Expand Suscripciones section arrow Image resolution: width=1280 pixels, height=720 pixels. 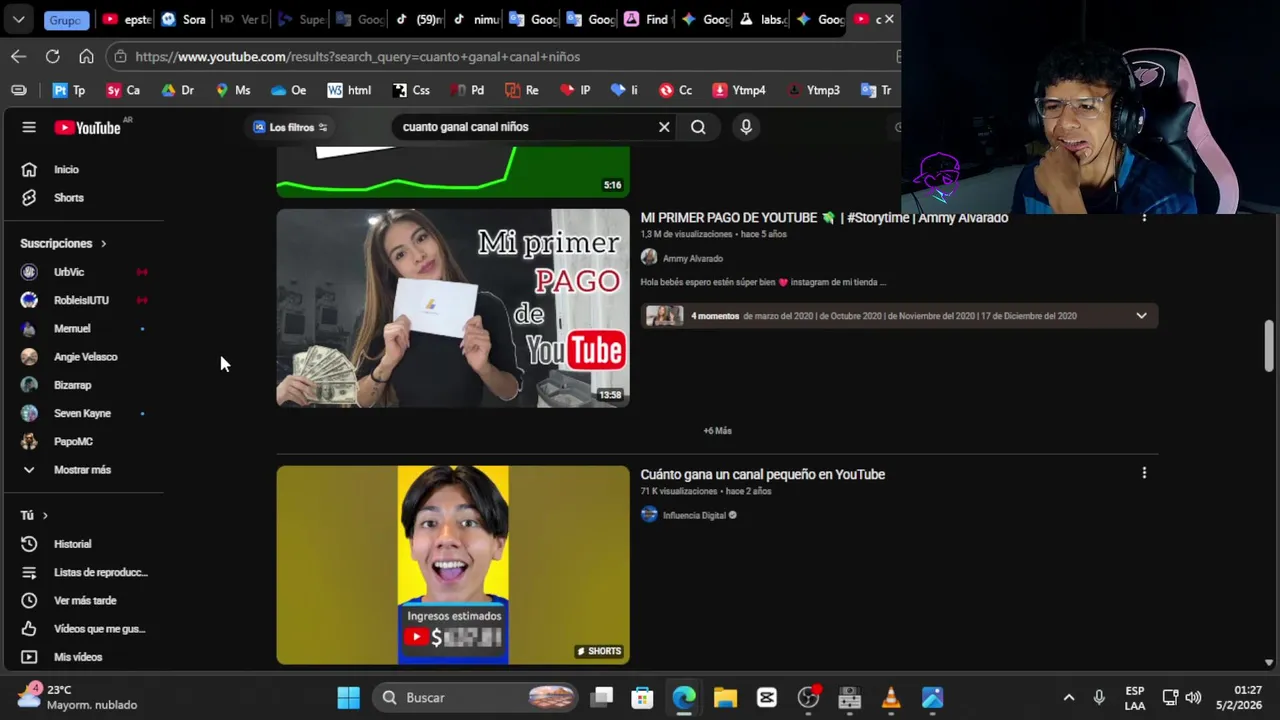click(103, 243)
